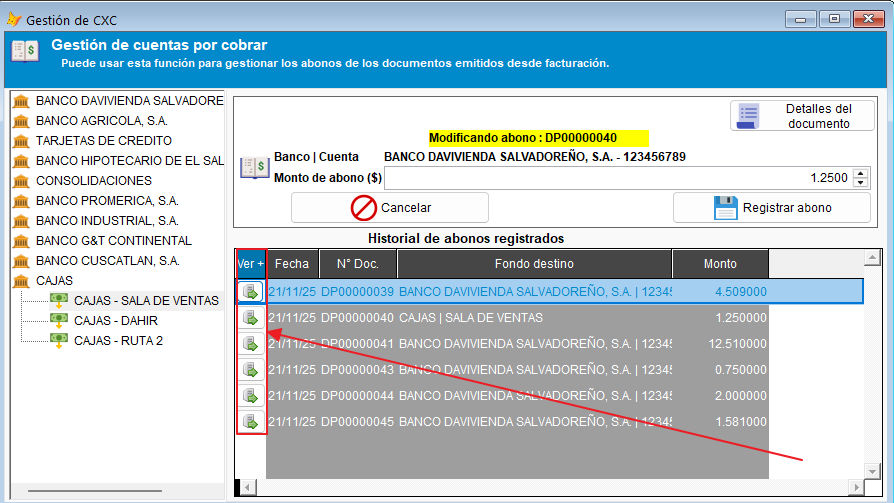Focus the Monto de abono field

click(x=619, y=178)
